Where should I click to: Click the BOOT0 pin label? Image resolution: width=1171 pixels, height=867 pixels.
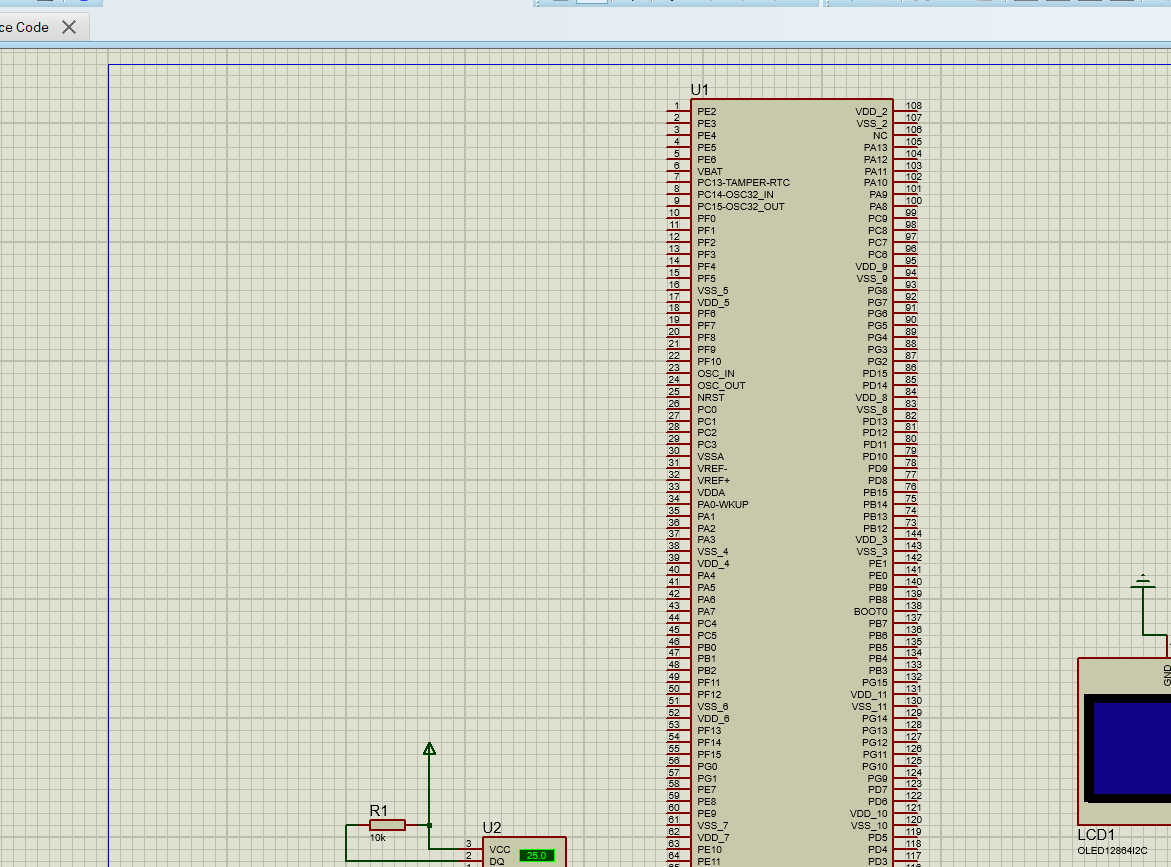(871, 612)
